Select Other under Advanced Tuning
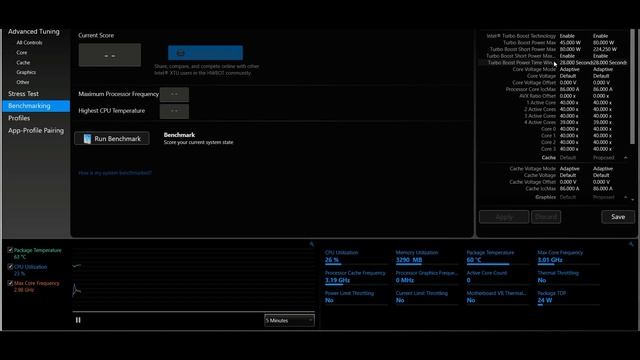 coord(22,82)
